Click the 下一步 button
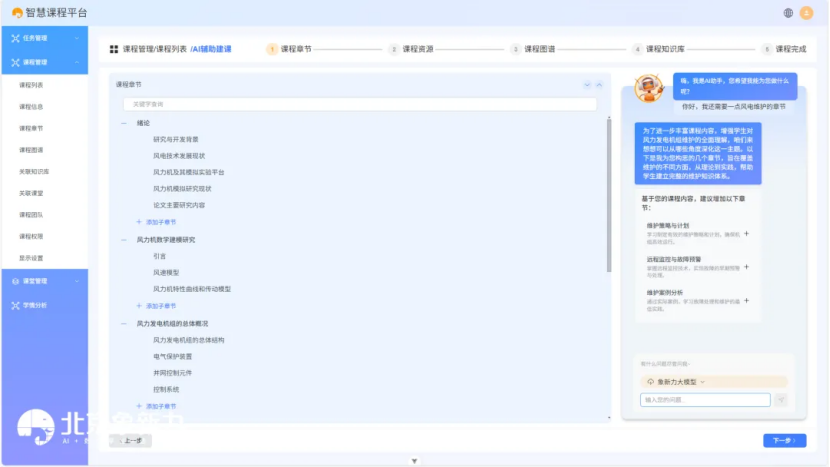The image size is (830, 467). (x=784, y=440)
